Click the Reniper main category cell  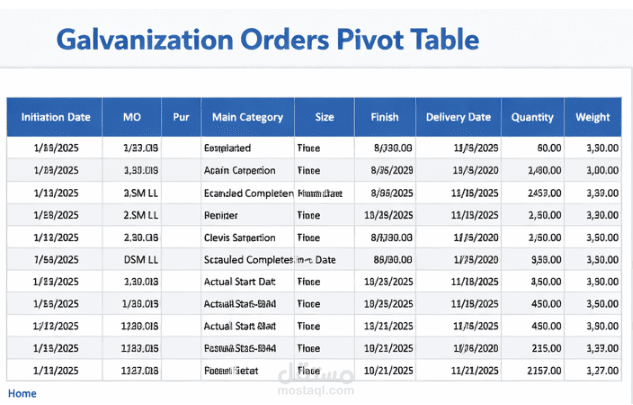[x=221, y=215]
